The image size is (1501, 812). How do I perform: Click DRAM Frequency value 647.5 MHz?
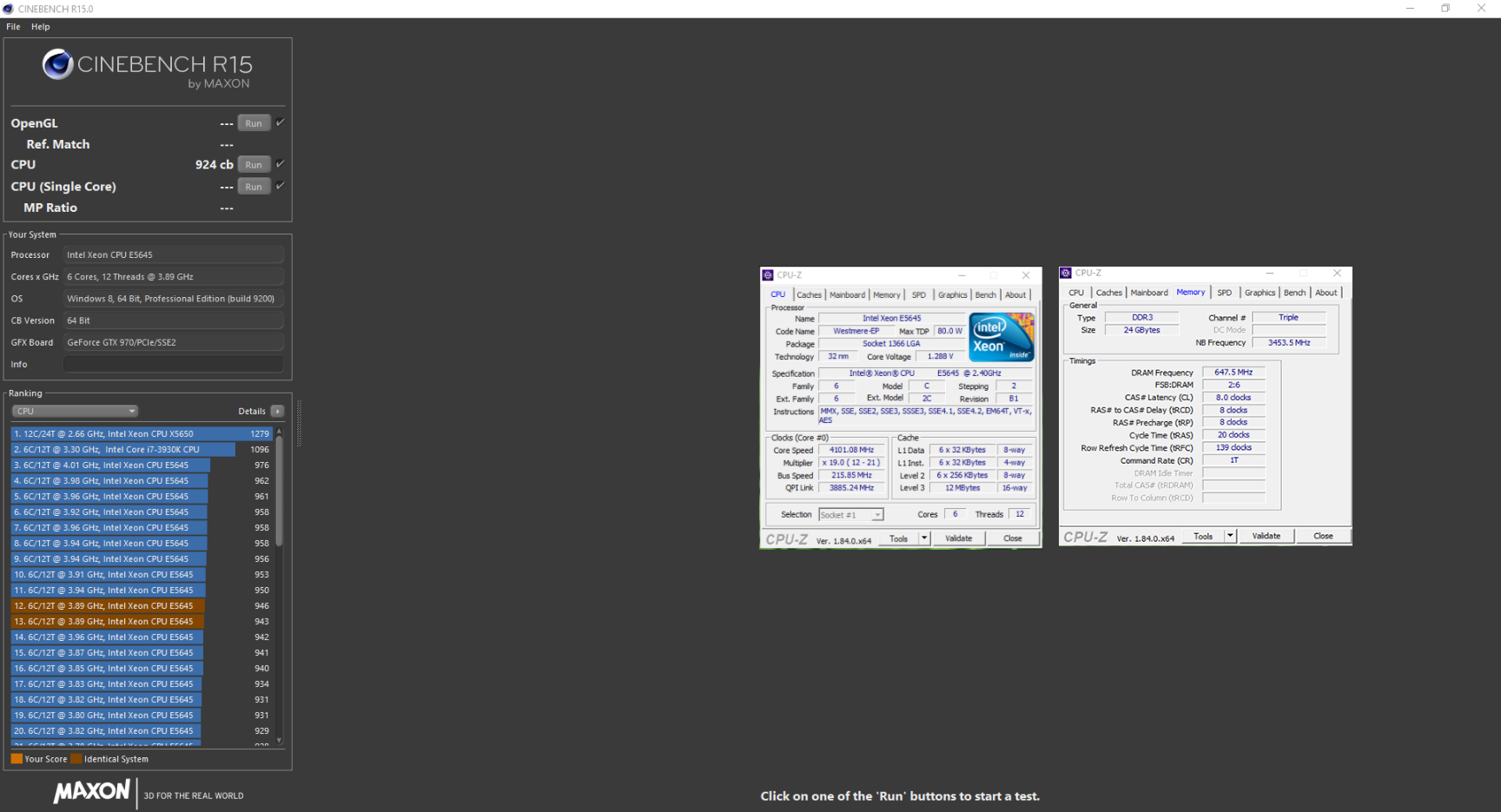pyautogui.click(x=1233, y=372)
